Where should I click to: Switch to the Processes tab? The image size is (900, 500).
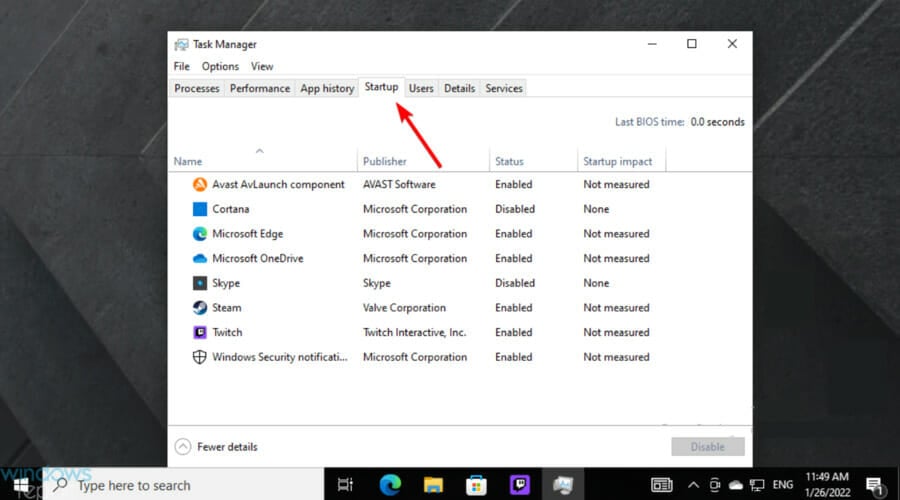click(197, 88)
